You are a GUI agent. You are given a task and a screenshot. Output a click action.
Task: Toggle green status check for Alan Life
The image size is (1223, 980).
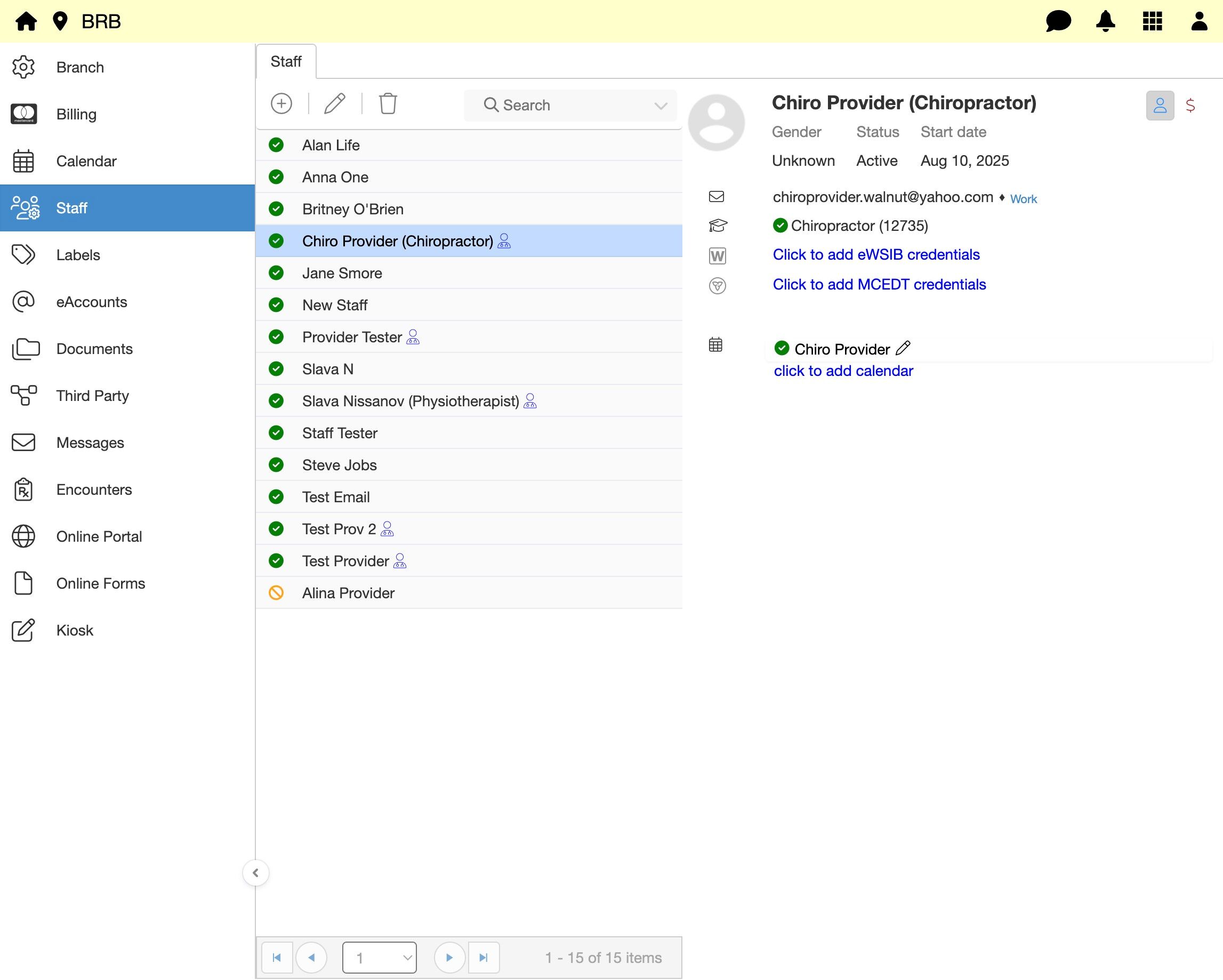[276, 145]
